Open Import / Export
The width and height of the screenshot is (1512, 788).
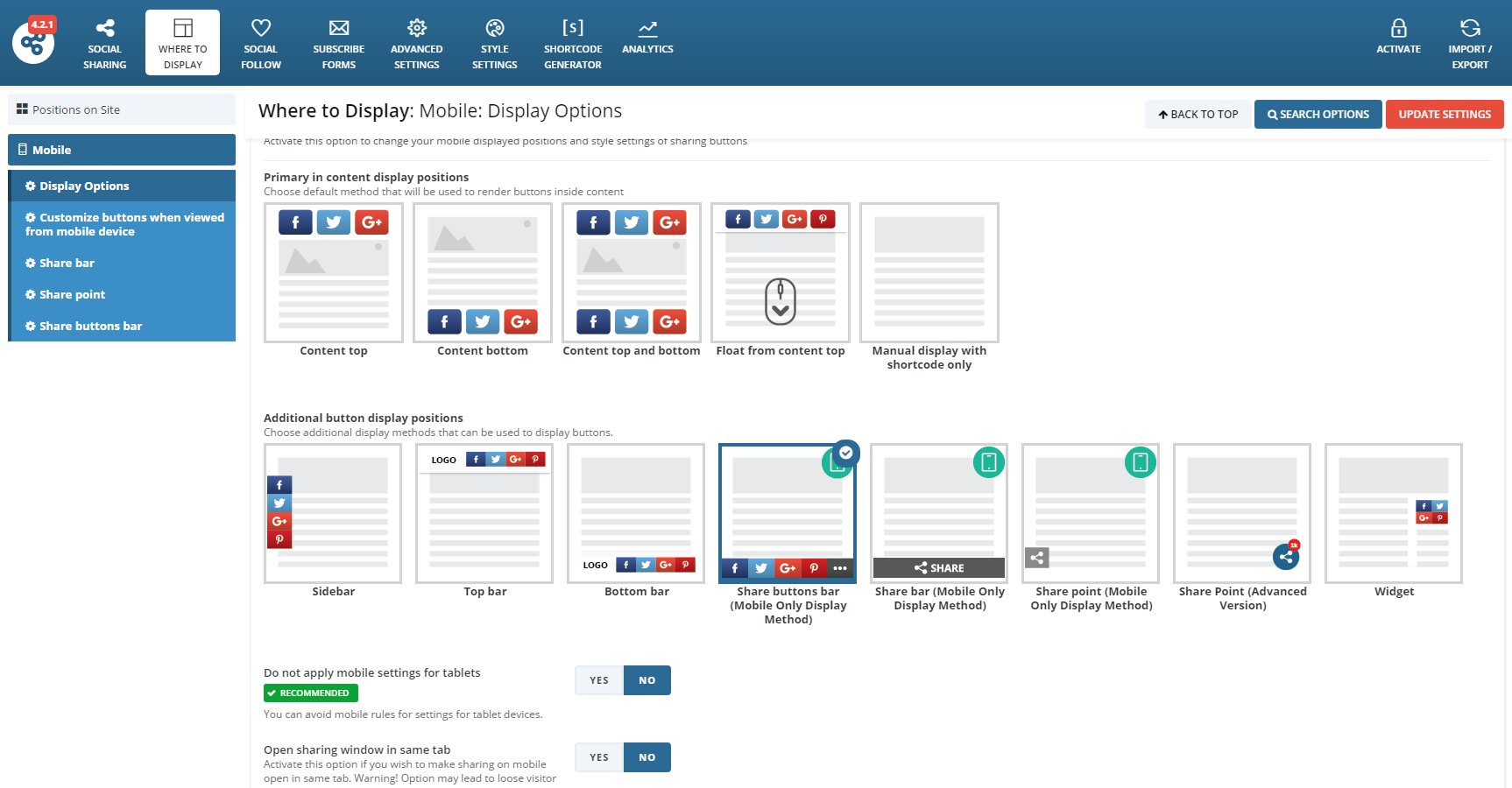click(1470, 44)
